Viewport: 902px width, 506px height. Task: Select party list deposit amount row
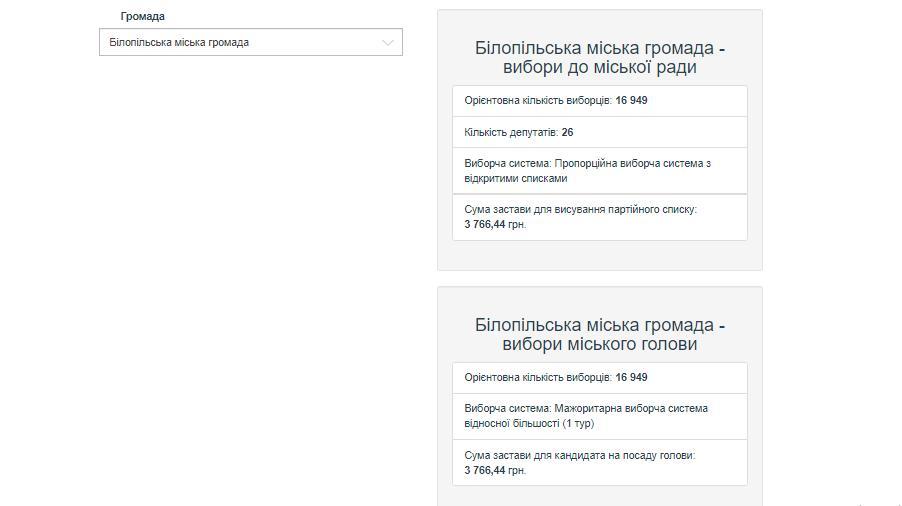pos(600,217)
